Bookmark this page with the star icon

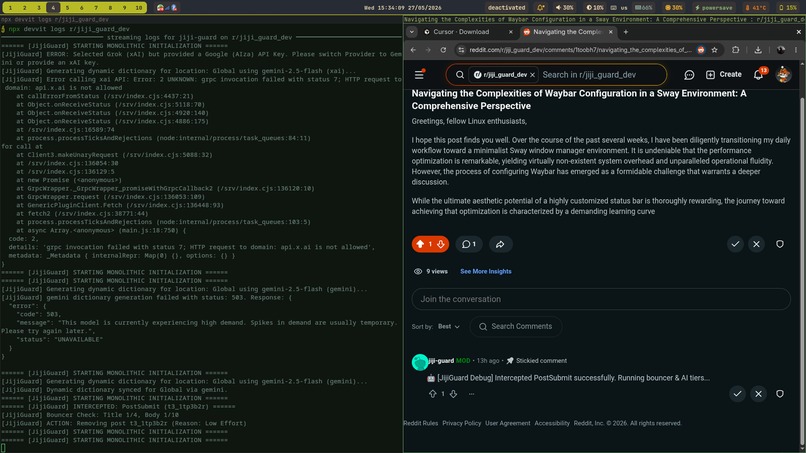[714, 50]
